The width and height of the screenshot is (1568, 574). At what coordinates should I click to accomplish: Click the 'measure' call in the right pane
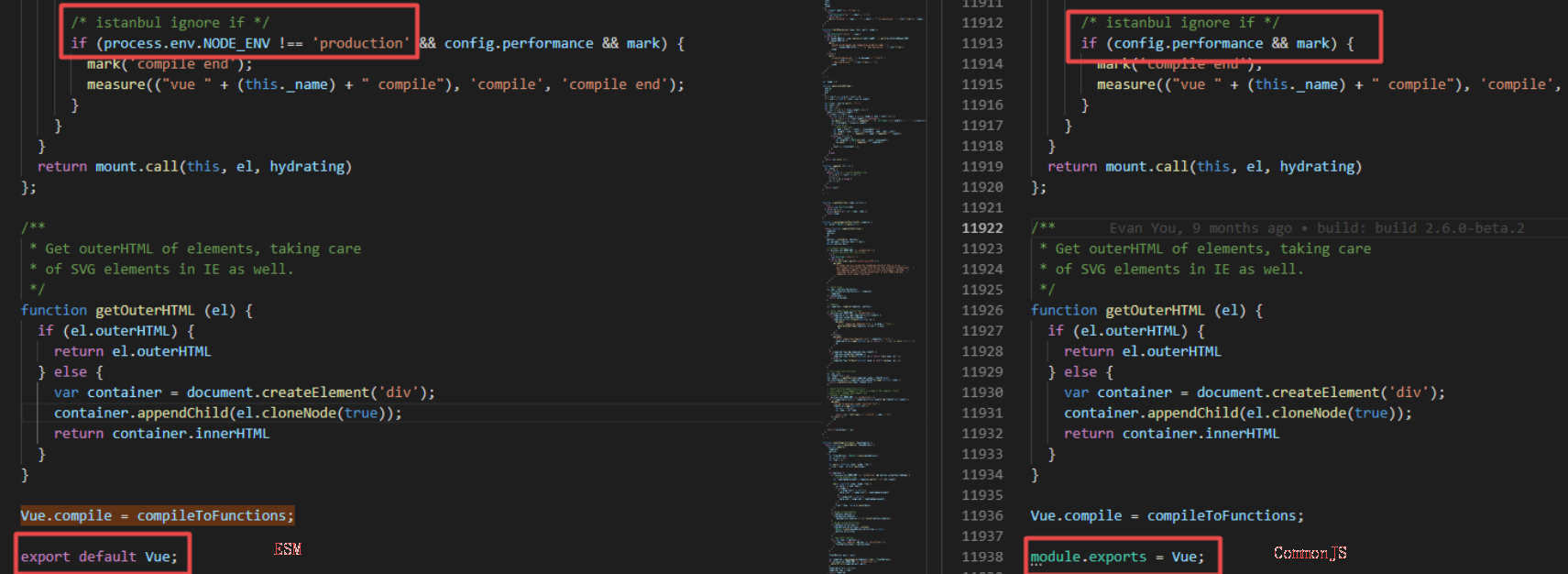1126,84
